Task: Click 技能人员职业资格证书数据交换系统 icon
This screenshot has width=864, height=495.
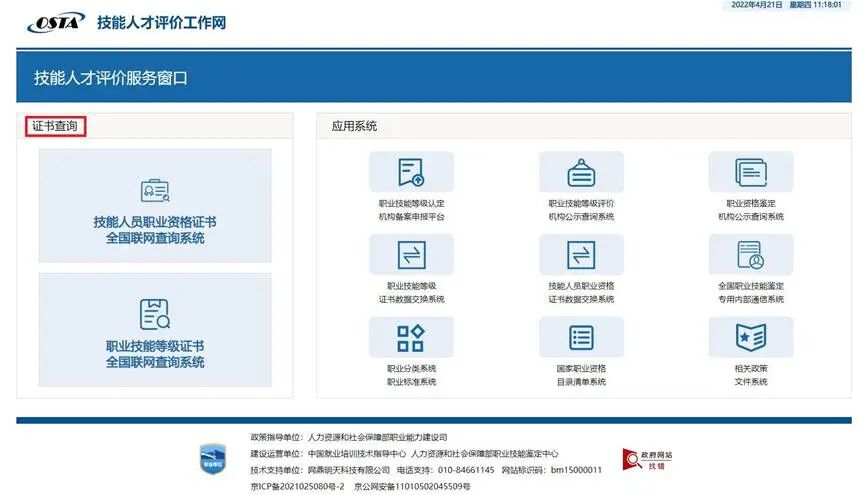Action: click(581, 255)
